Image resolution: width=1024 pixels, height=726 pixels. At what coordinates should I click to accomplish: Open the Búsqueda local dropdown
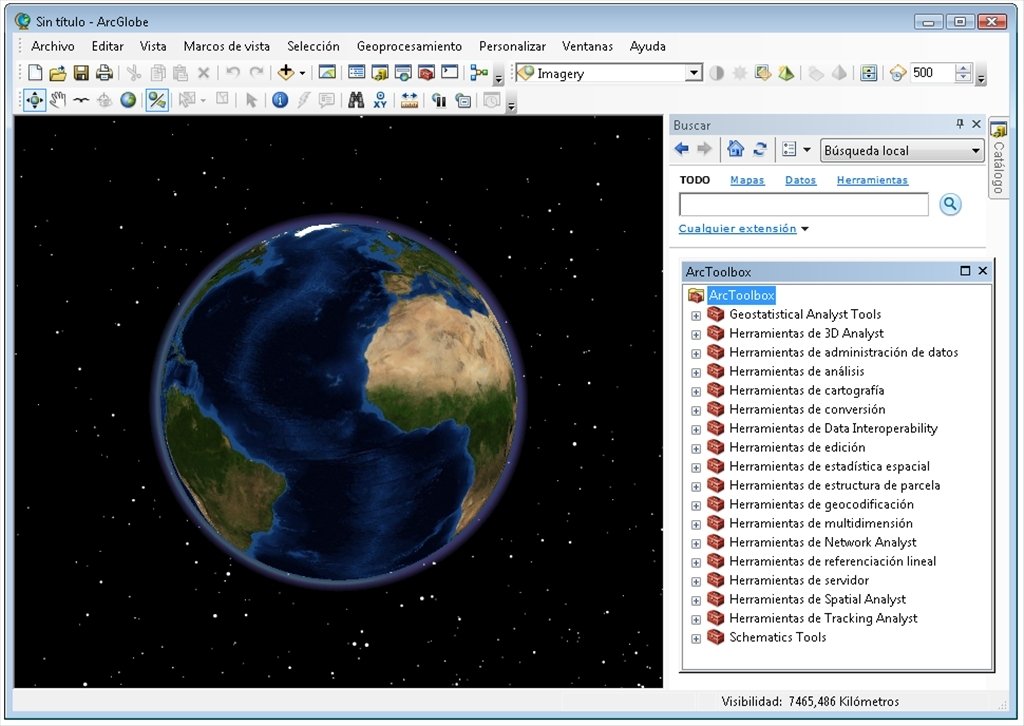[x=975, y=150]
